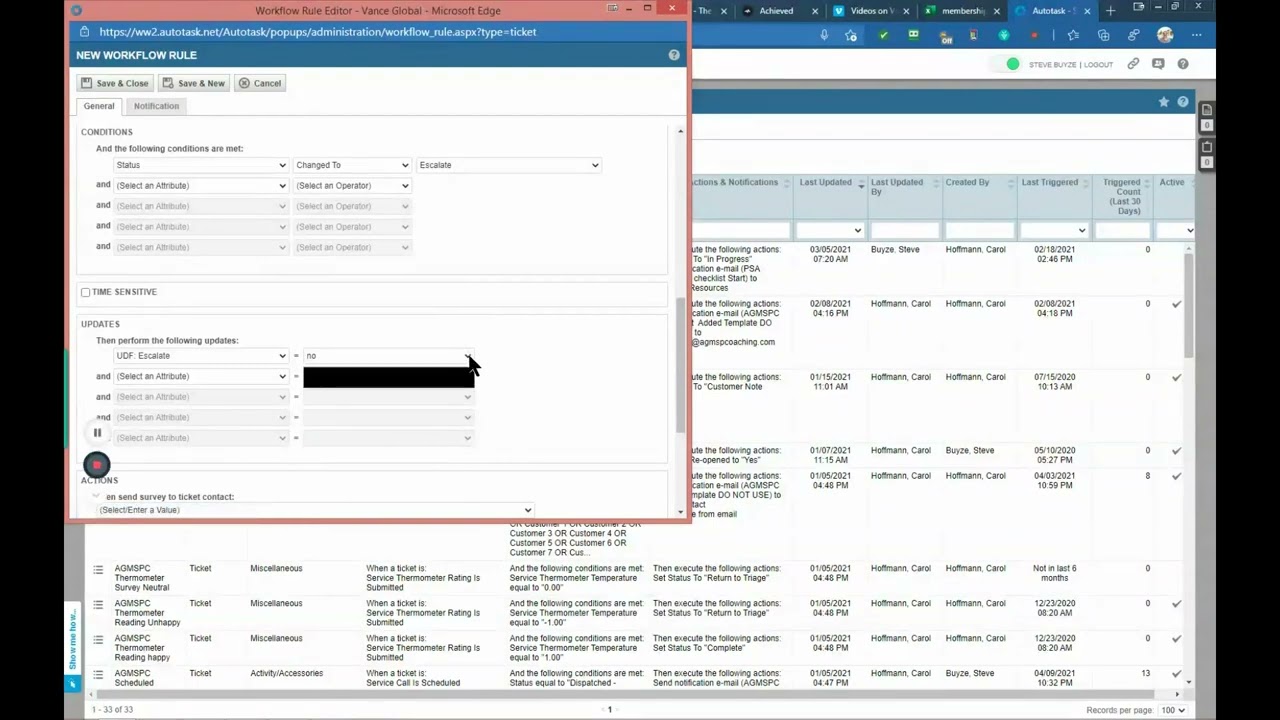Screen dimensions: 1280x720
Task: Click the clipboard icon on right sidebar
Action: pos(1207,146)
